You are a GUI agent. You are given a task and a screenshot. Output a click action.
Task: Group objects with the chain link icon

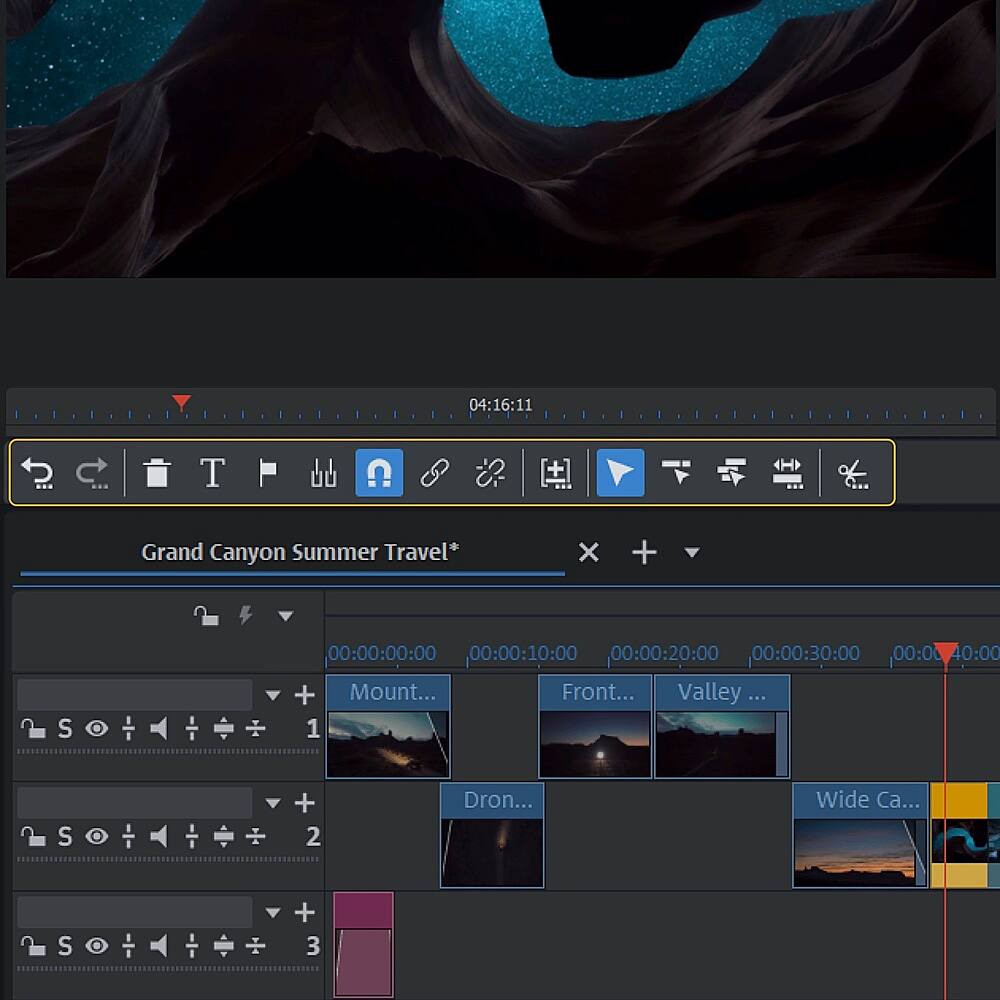[x=434, y=473]
